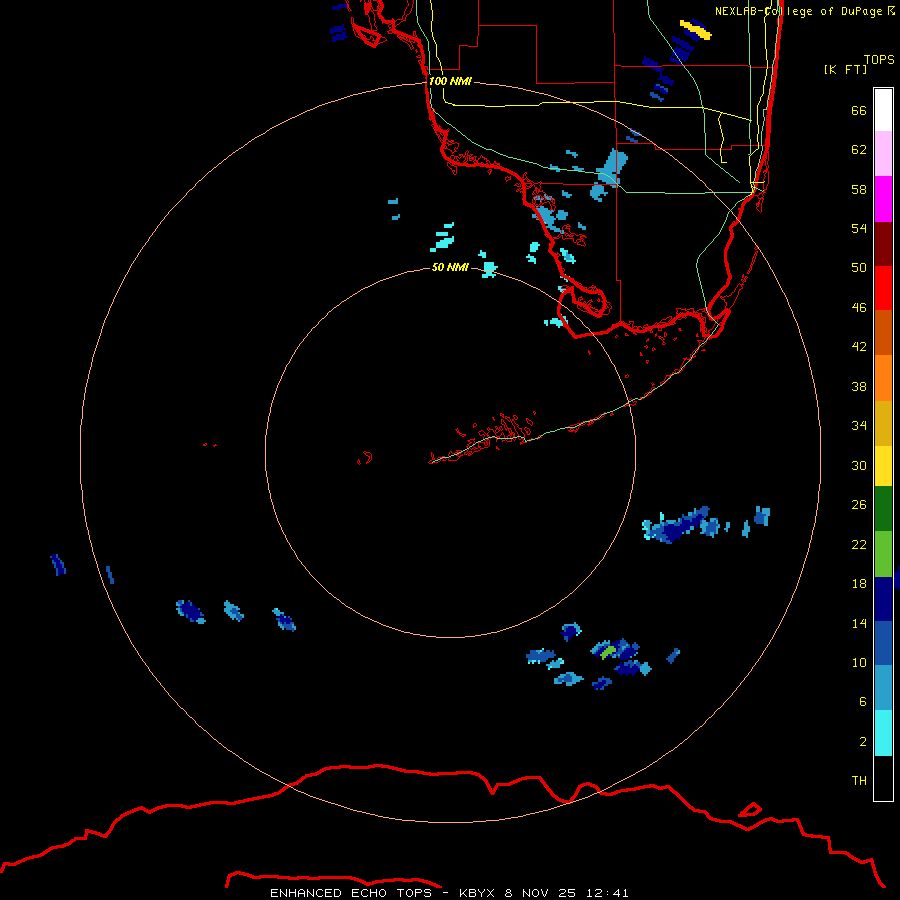
Task: Click the magenta legend swatch
Action: click(x=883, y=199)
